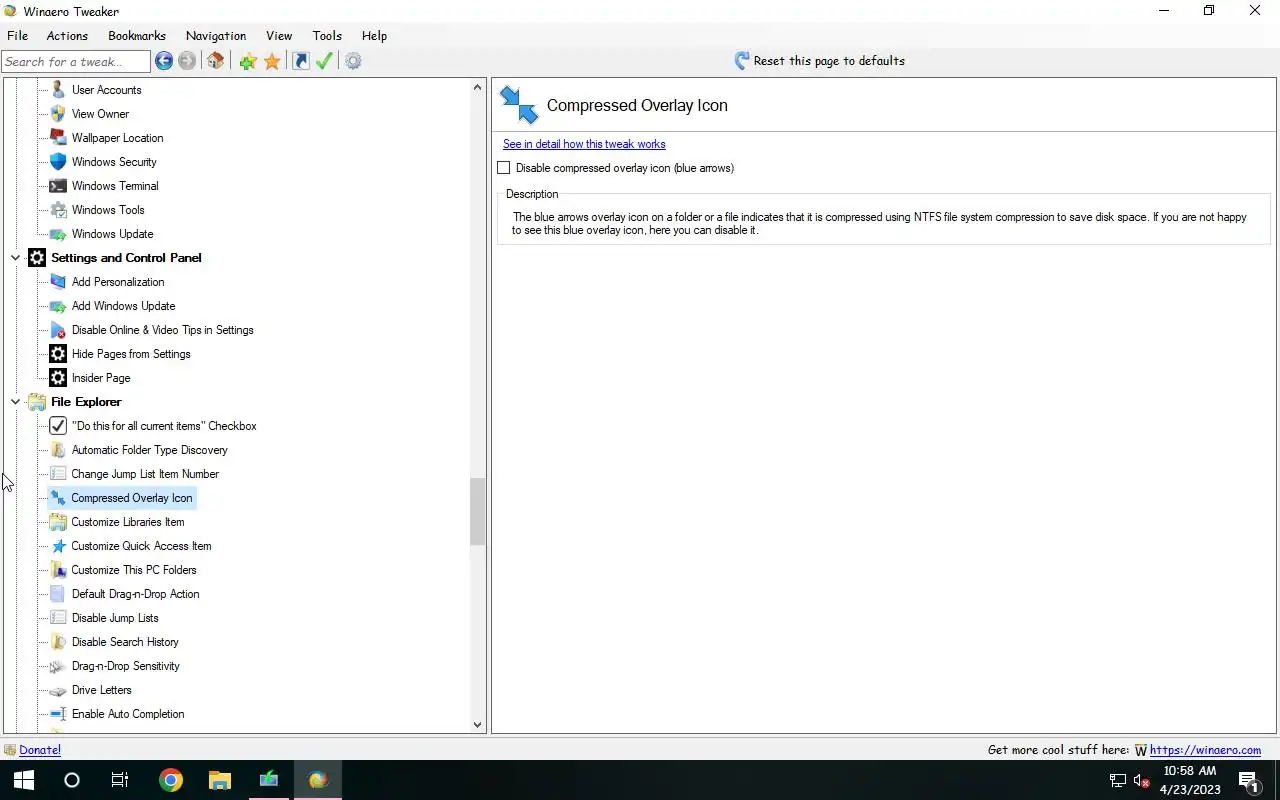Click the green plus add bookmark icon
This screenshot has width=1280, height=800.
coord(248,61)
